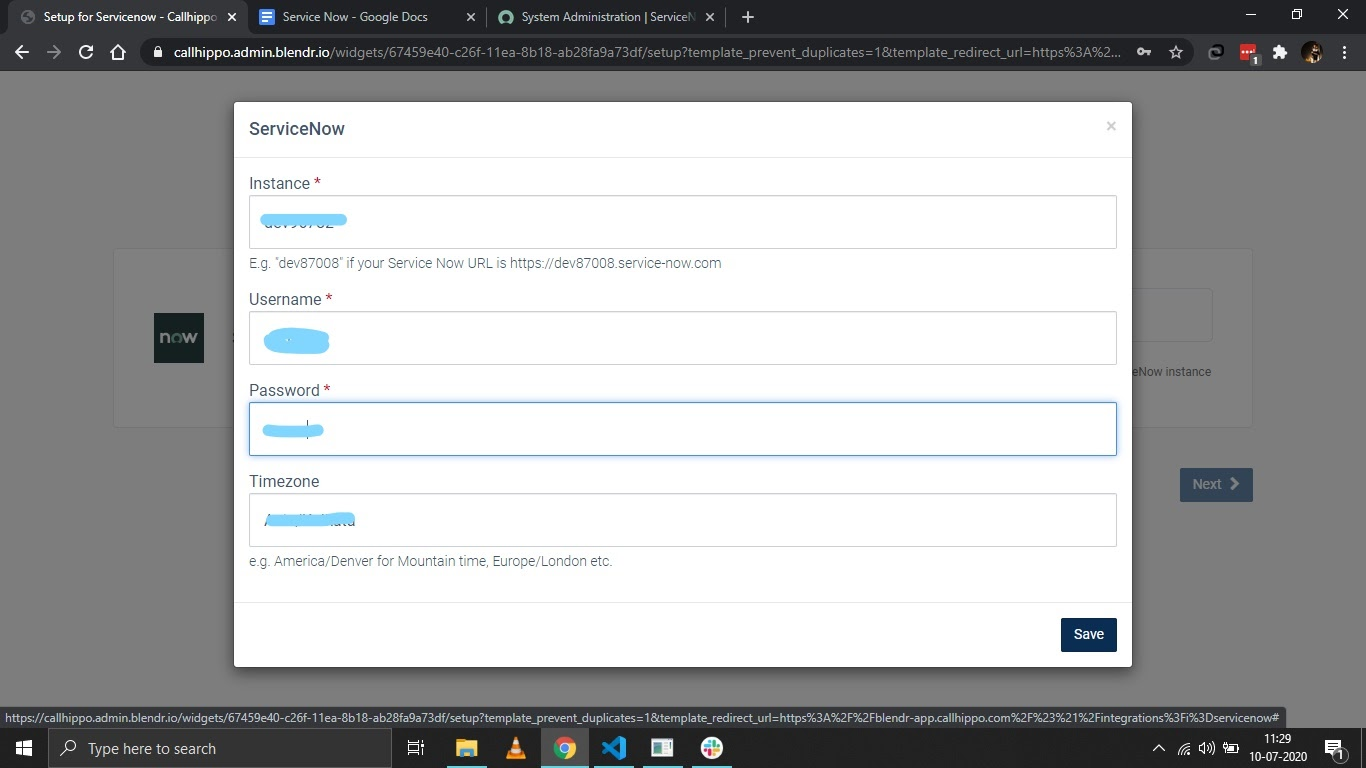
Task: Close the System Administration tab
Action: click(710, 17)
